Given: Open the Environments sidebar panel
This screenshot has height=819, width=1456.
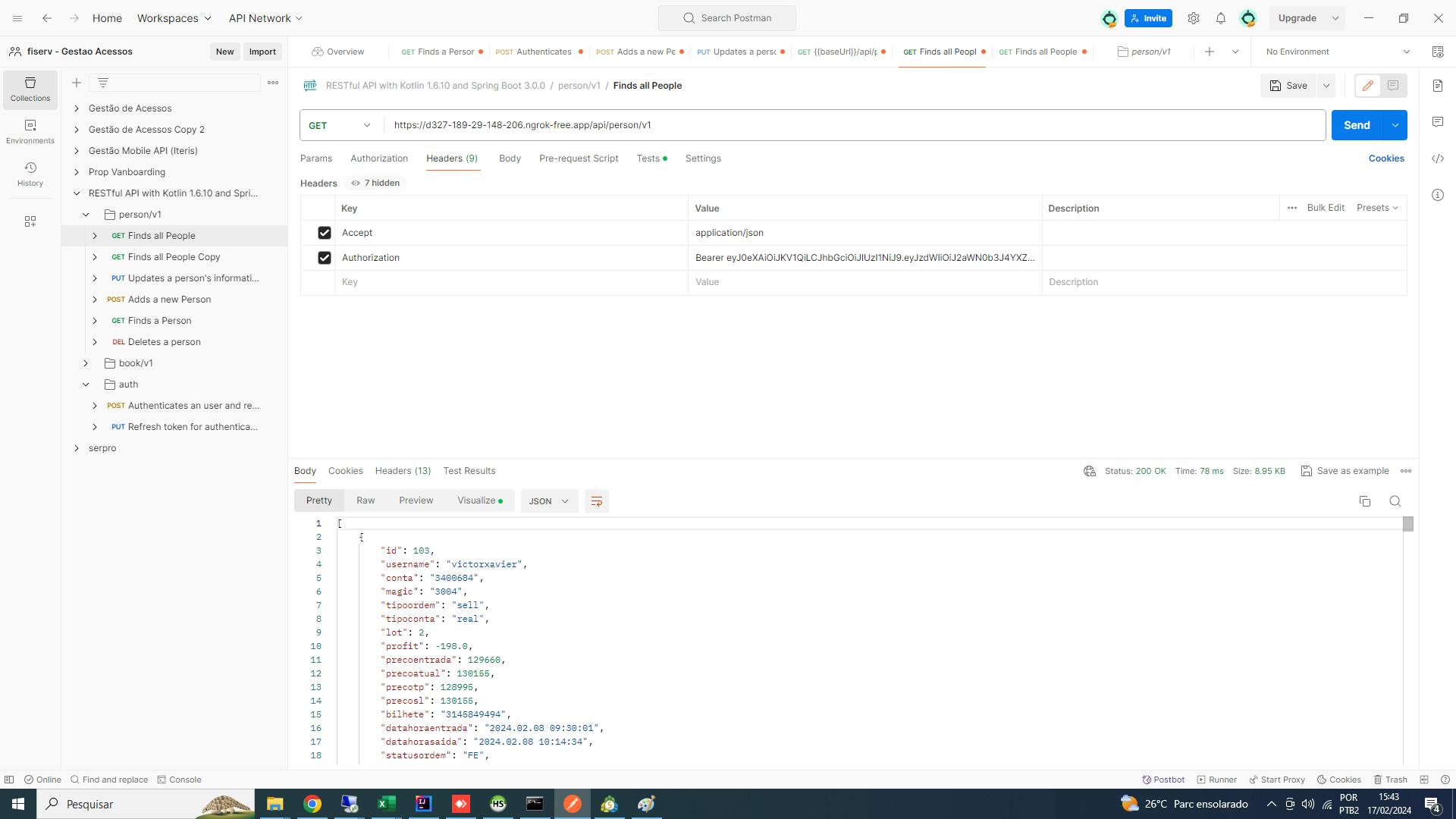Looking at the screenshot, I should pos(30,131).
